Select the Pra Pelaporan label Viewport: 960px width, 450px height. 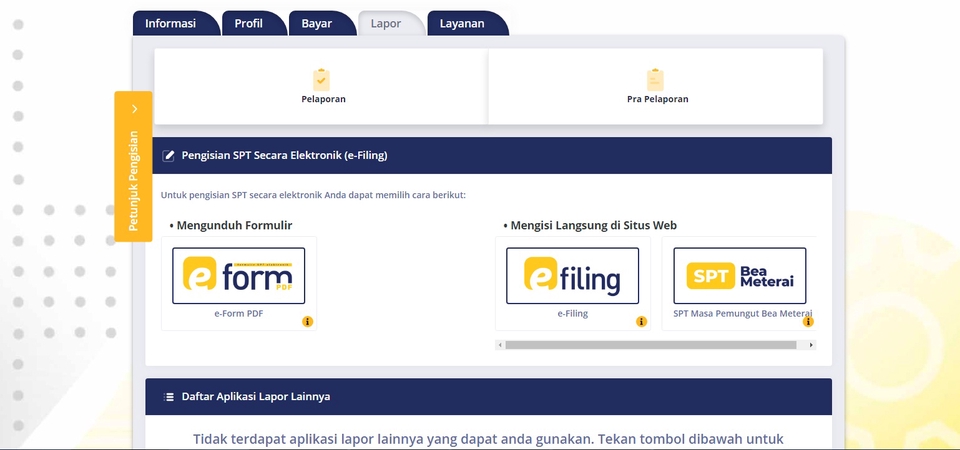pos(658,99)
